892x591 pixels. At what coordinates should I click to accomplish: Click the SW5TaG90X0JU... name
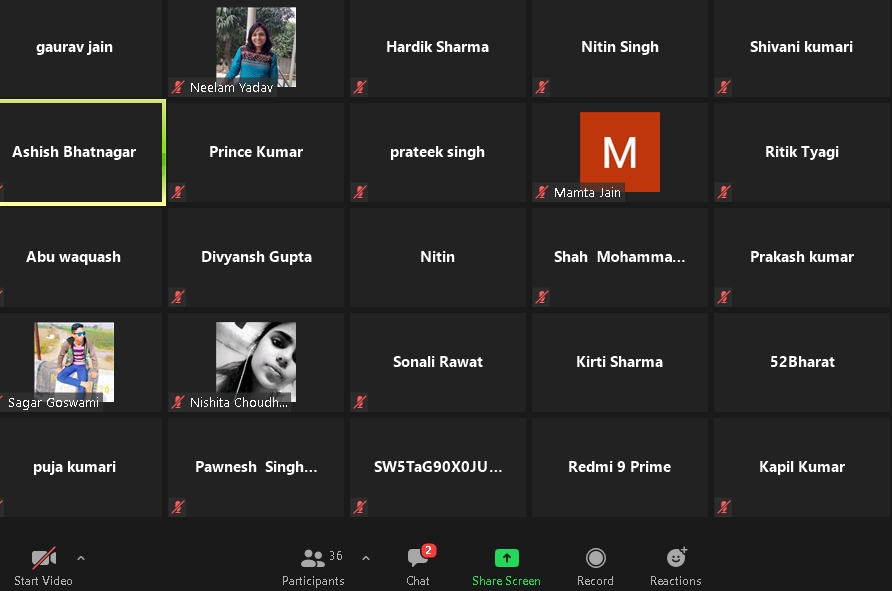point(437,467)
